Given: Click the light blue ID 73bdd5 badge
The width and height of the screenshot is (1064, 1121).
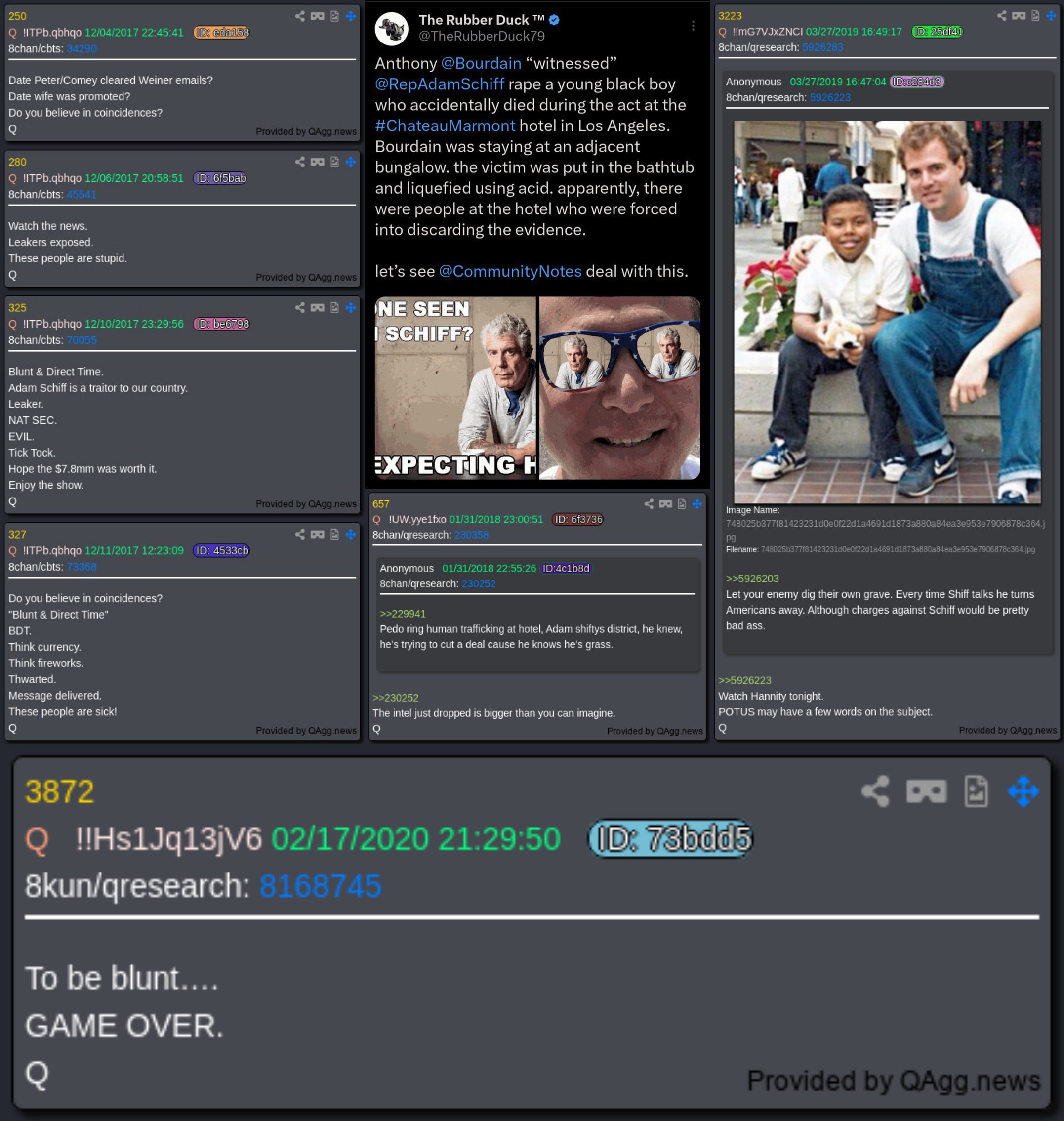Looking at the screenshot, I should (x=671, y=839).
